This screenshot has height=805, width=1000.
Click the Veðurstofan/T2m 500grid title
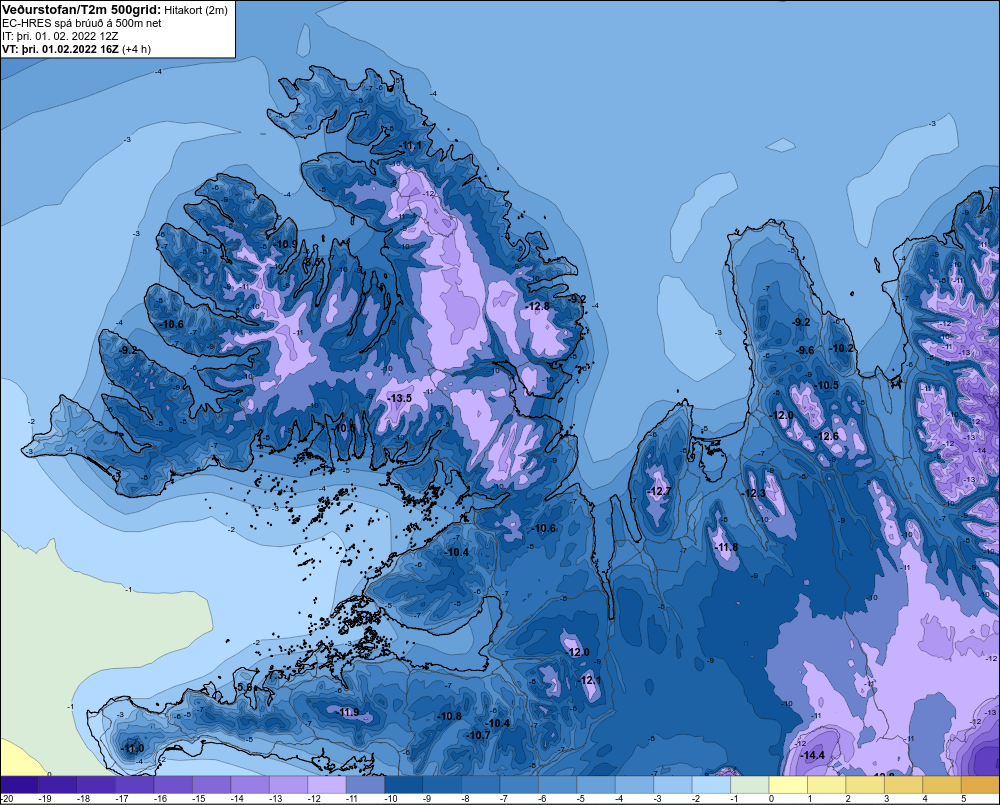click(x=81, y=10)
